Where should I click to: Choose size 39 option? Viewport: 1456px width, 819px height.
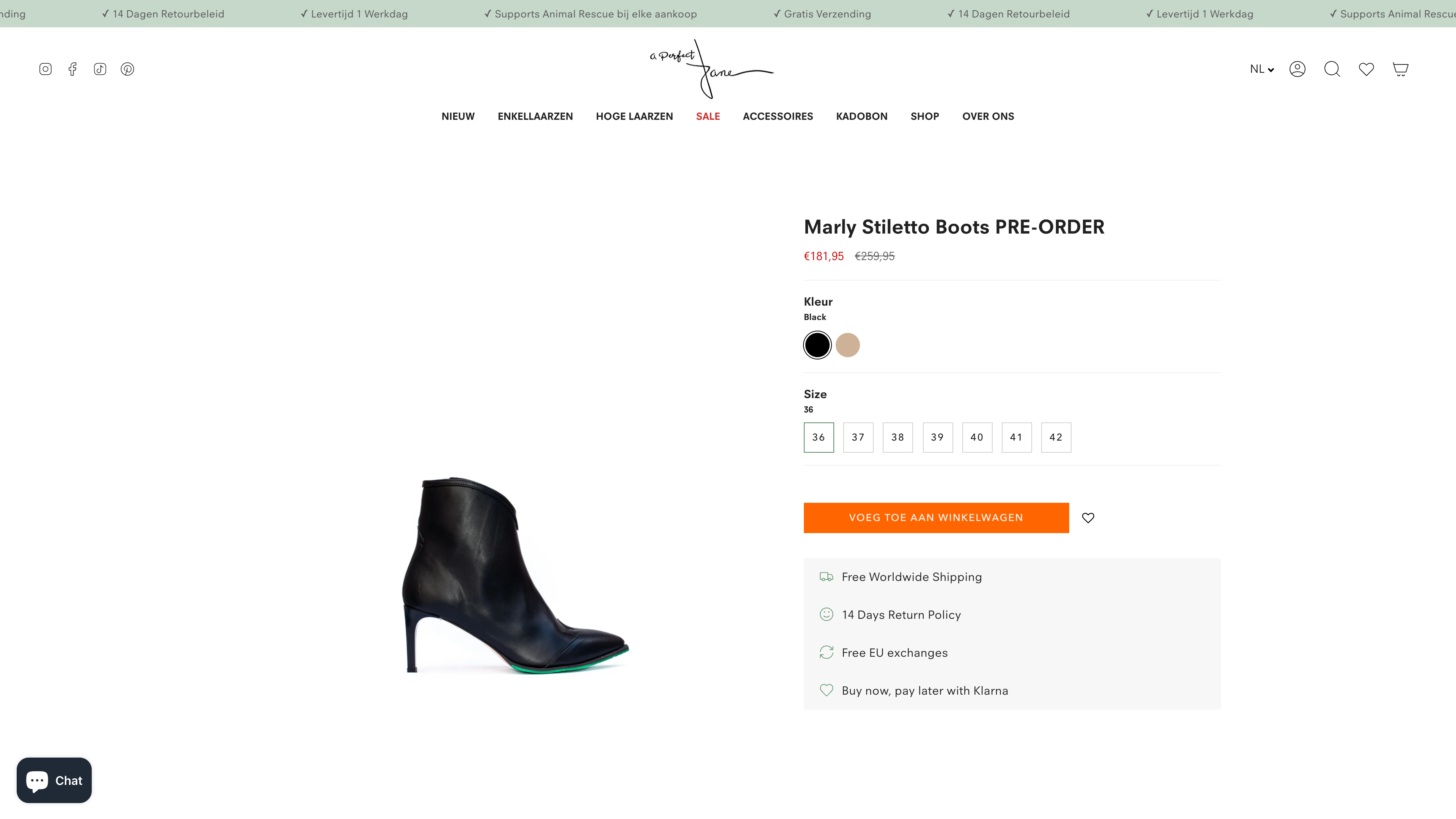[x=937, y=438]
